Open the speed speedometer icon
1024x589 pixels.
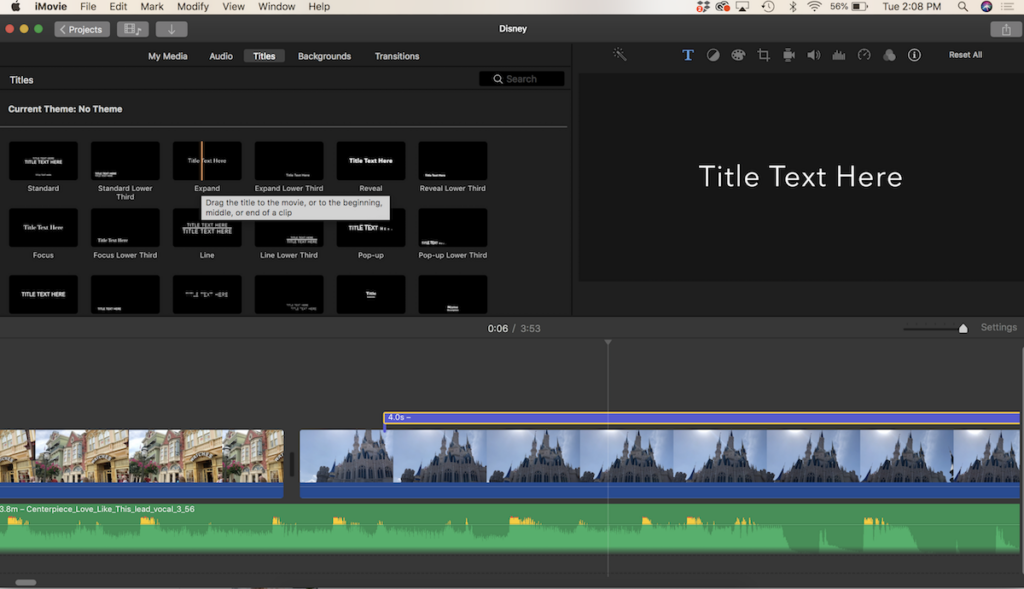864,55
